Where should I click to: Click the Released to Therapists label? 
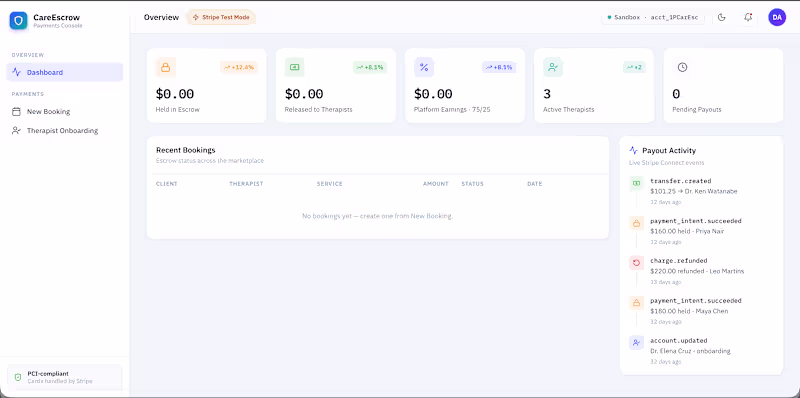tap(318, 109)
